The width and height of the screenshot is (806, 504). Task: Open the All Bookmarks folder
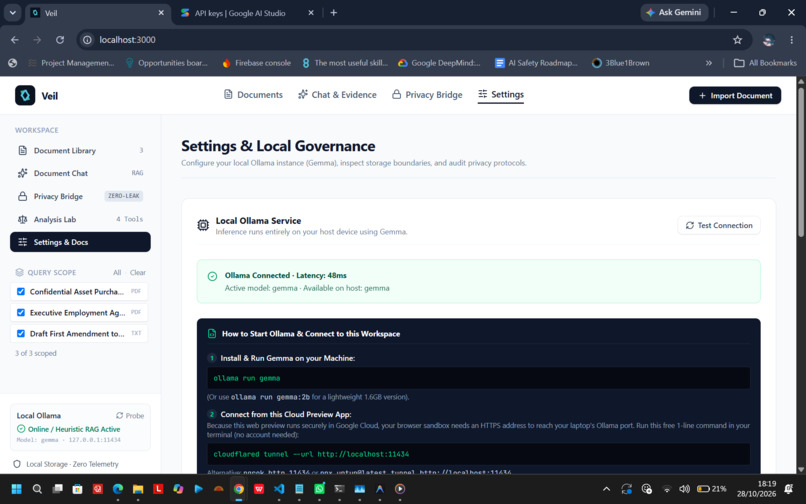pyautogui.click(x=765, y=63)
